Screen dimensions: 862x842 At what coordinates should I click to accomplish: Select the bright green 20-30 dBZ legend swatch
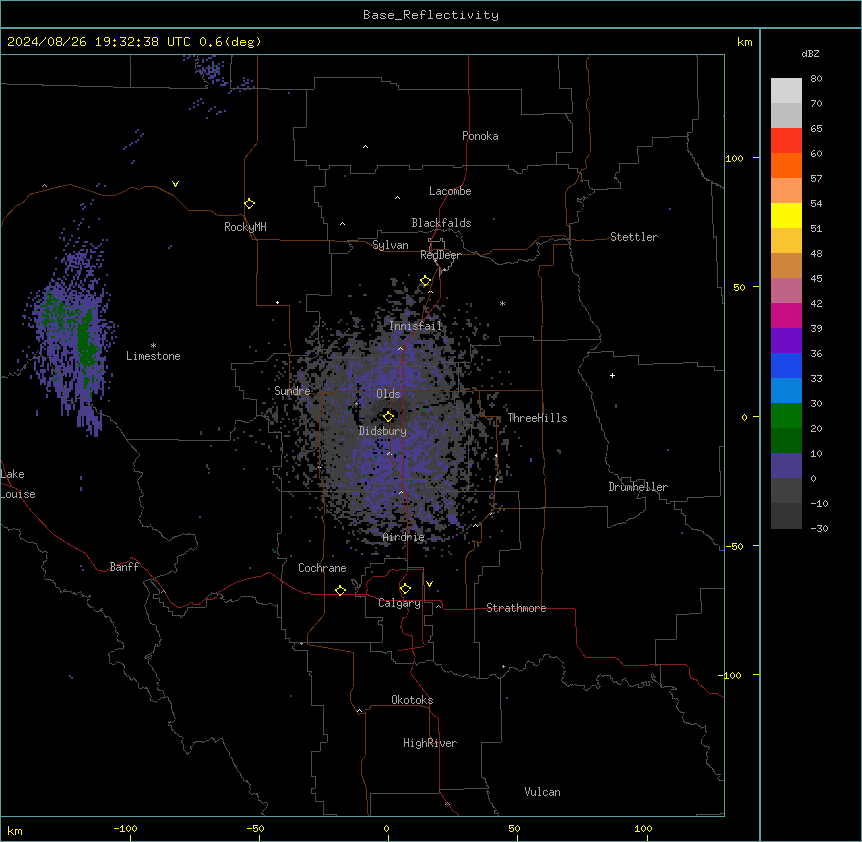[x=786, y=416]
